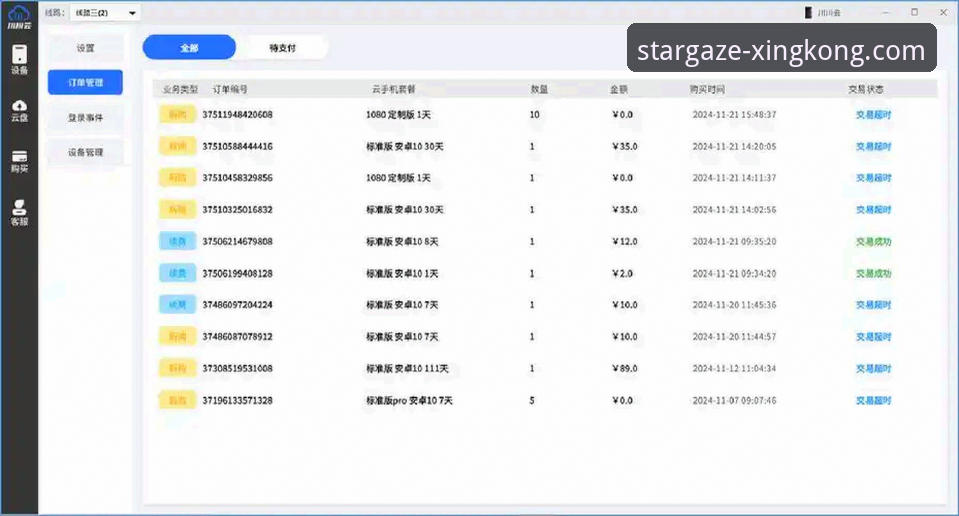
Task: Click the phone icon in the title bar
Action: (808, 12)
